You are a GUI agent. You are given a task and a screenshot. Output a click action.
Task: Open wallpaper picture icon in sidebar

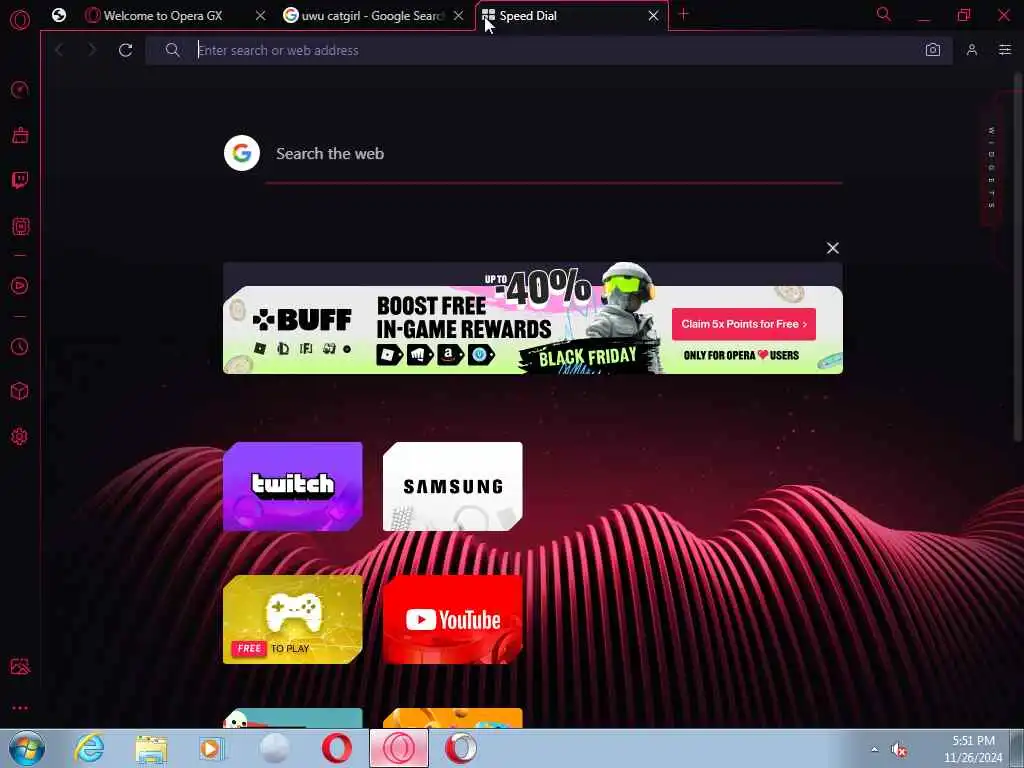click(x=20, y=667)
